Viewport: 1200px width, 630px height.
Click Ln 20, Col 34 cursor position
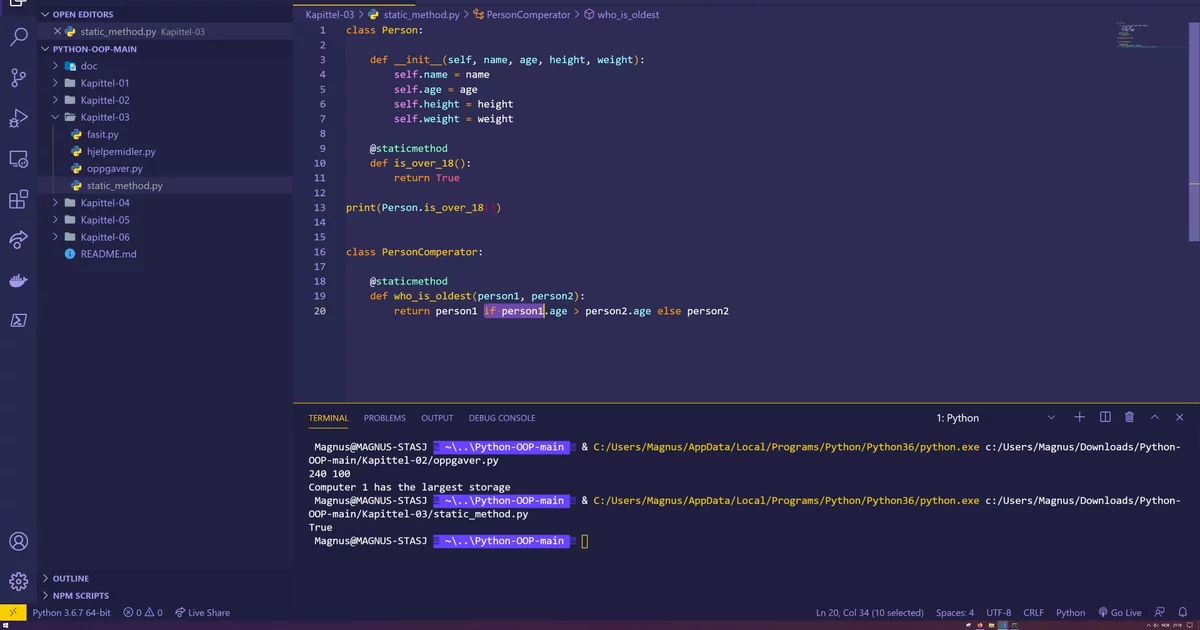(870, 612)
